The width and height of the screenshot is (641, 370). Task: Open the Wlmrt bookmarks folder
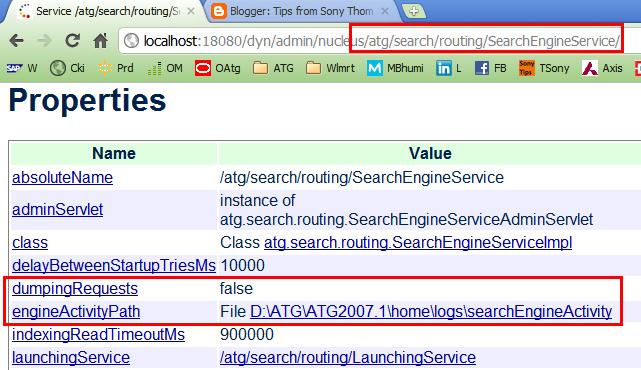pos(330,68)
